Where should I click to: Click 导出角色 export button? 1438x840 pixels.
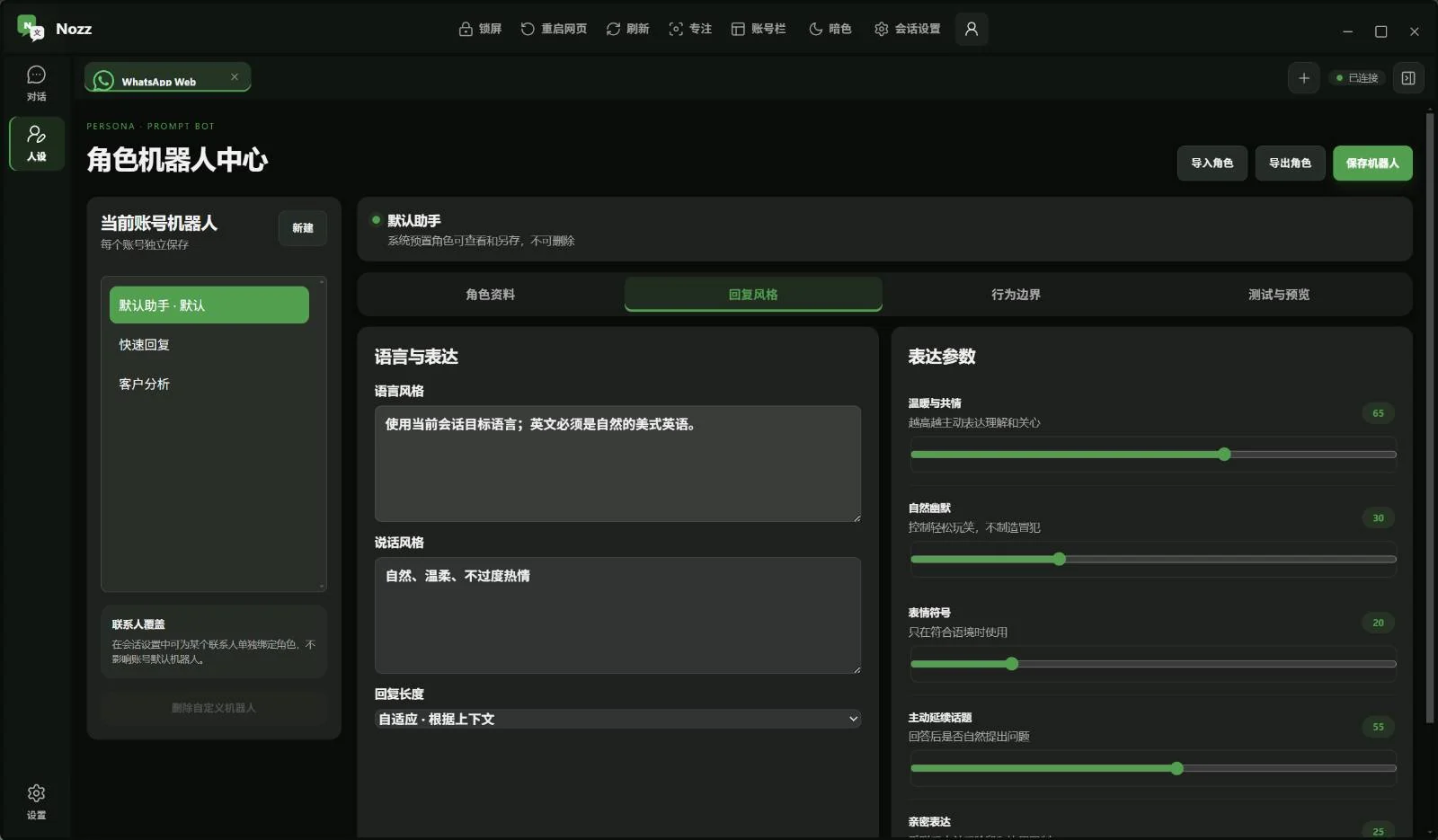tap(1290, 163)
